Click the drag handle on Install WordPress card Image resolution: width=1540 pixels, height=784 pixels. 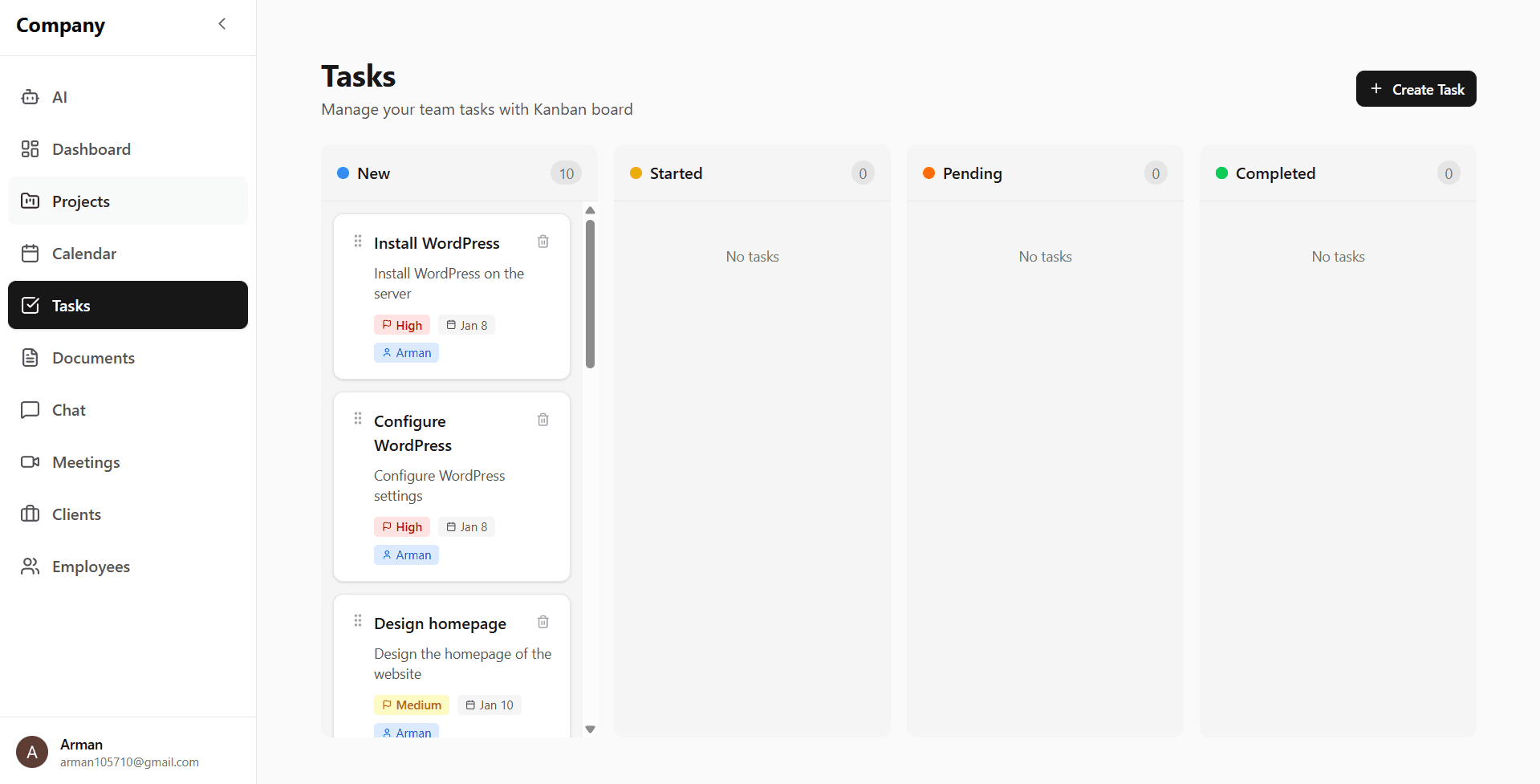[358, 241]
